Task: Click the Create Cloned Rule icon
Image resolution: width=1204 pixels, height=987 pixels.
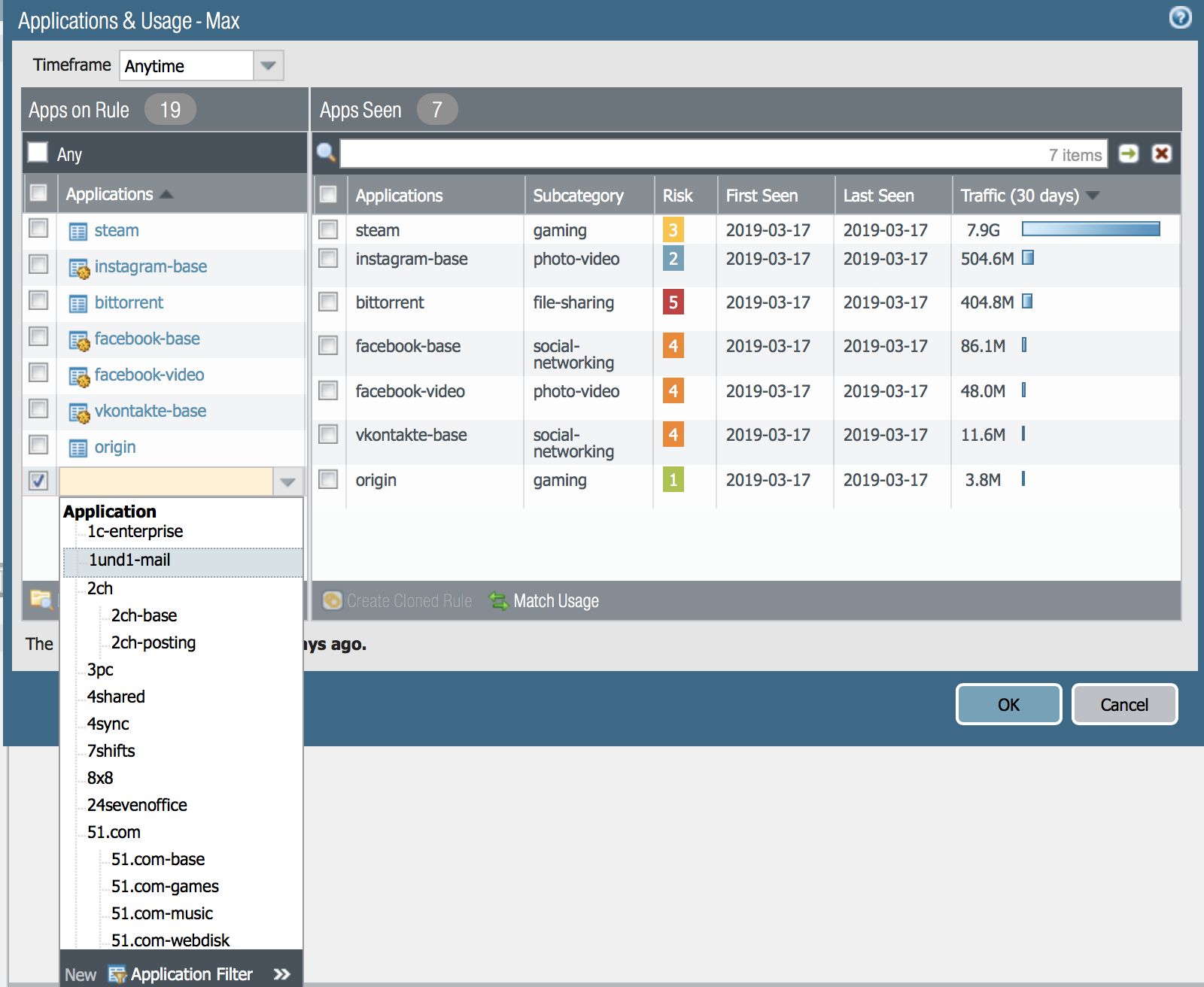Action: coord(332,600)
